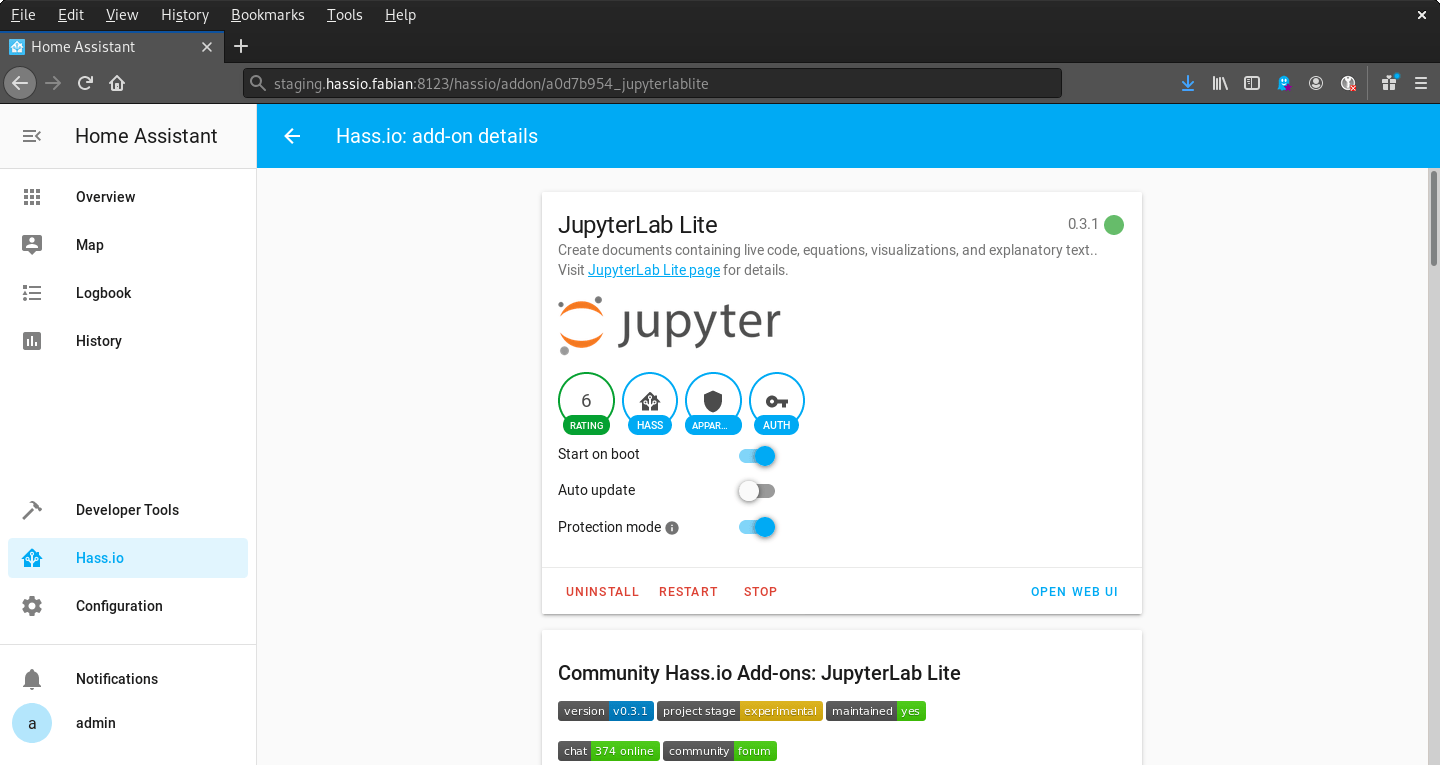Collapse the sidebar with the hamburger icon
This screenshot has height=765, width=1440.
31,136
